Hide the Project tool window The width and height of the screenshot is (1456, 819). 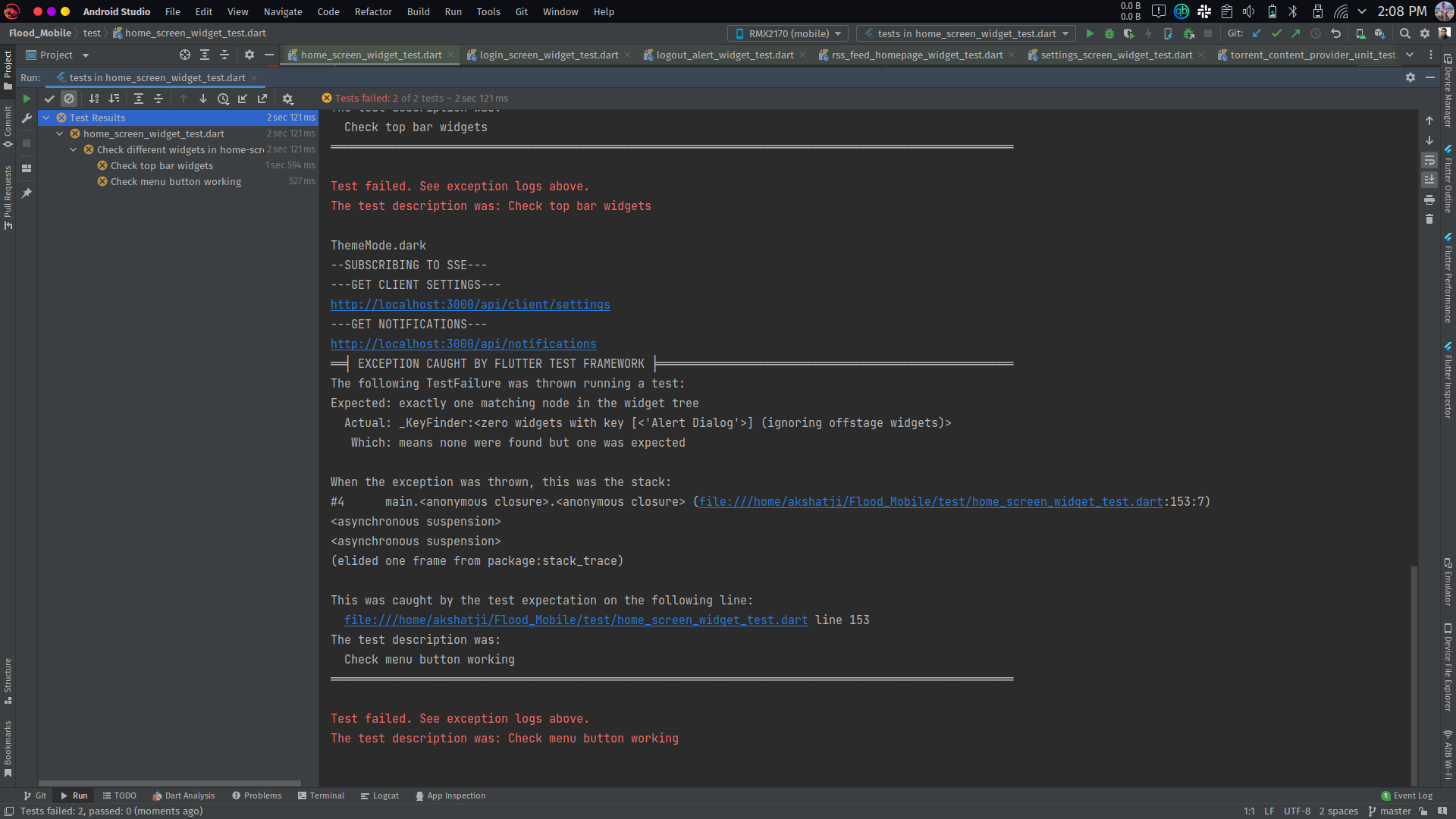(x=269, y=55)
